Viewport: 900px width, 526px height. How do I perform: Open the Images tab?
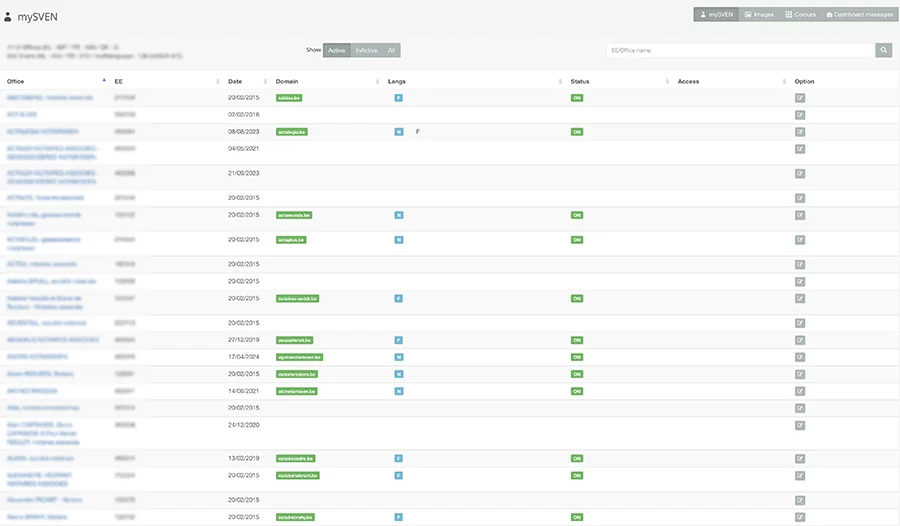pyautogui.click(x=759, y=14)
